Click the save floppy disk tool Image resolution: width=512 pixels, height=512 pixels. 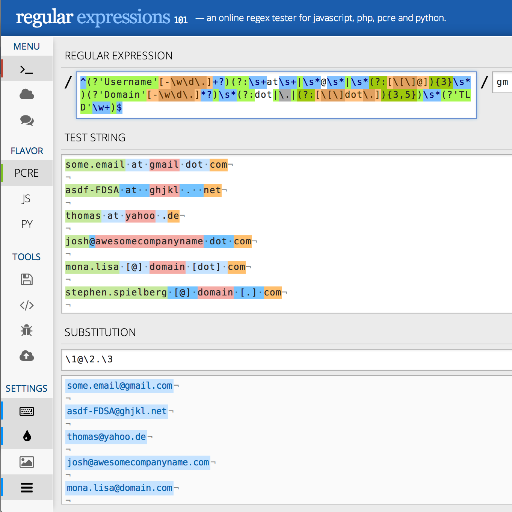27,279
